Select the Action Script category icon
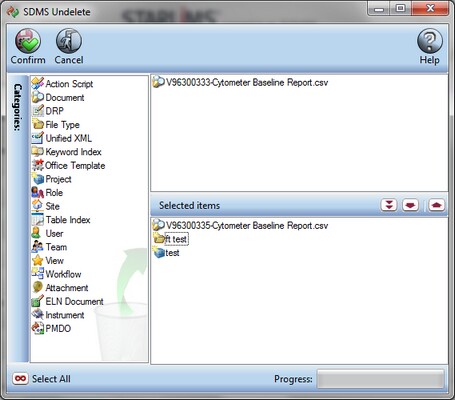Viewport: 455px width, 400px height. tap(38, 83)
